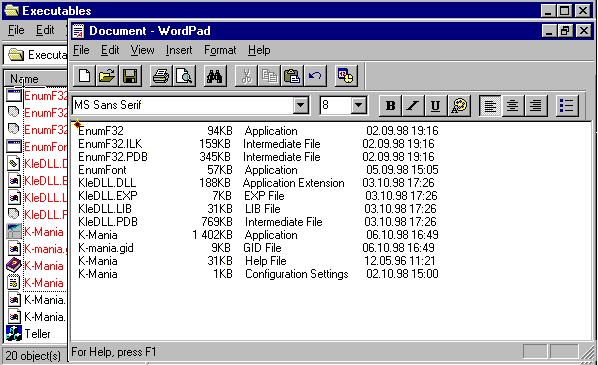
Task: Select the KleDLL.D file icon in Executables
Action: click(14, 164)
